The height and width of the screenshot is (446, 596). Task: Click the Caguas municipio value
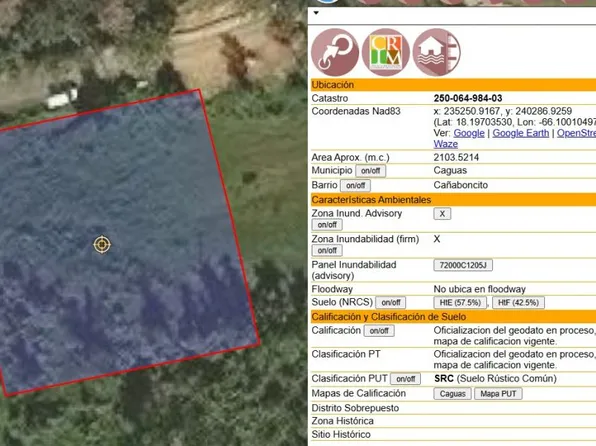tap(450, 170)
